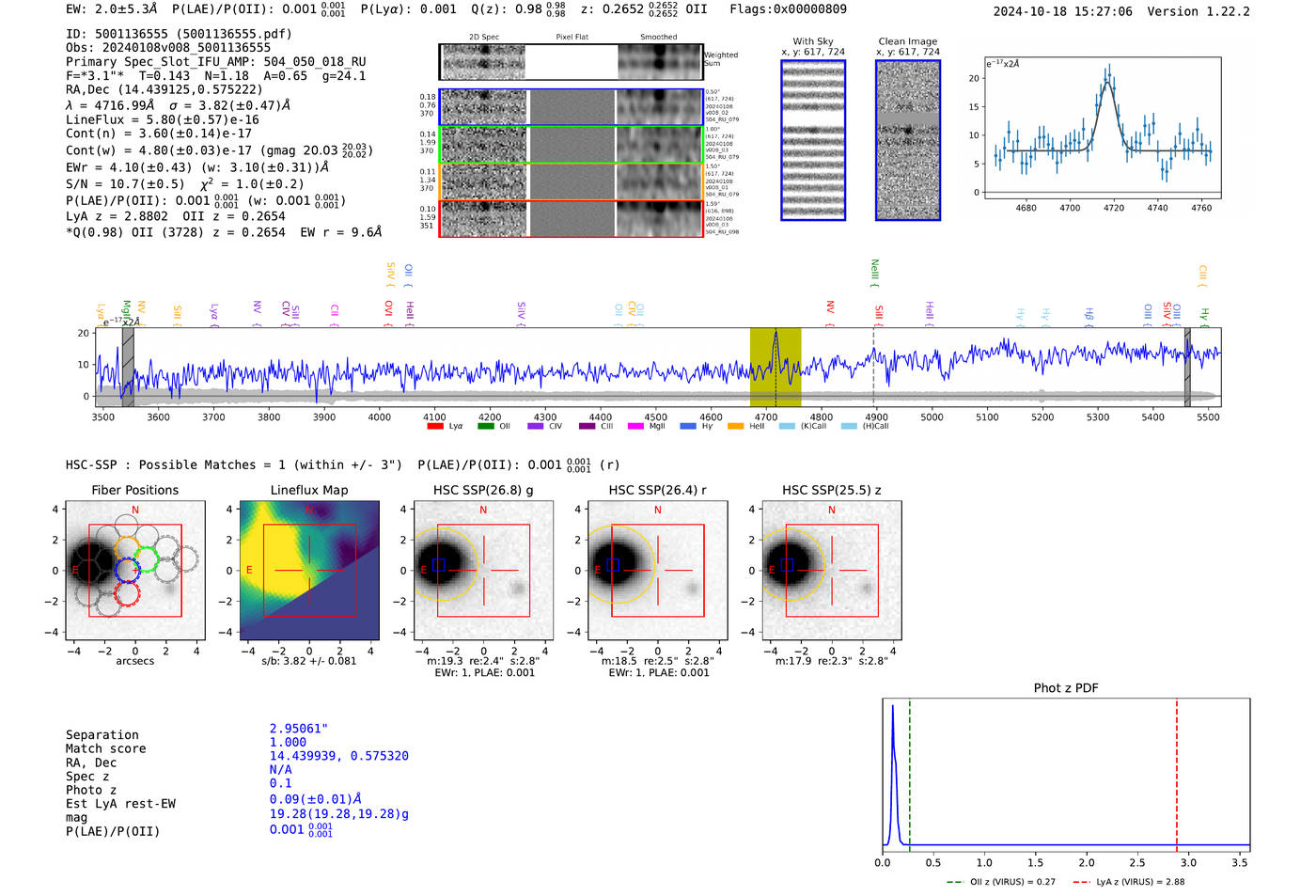
Task: Click the orange fiber circle in Fiber Positions
Action: coord(127,549)
